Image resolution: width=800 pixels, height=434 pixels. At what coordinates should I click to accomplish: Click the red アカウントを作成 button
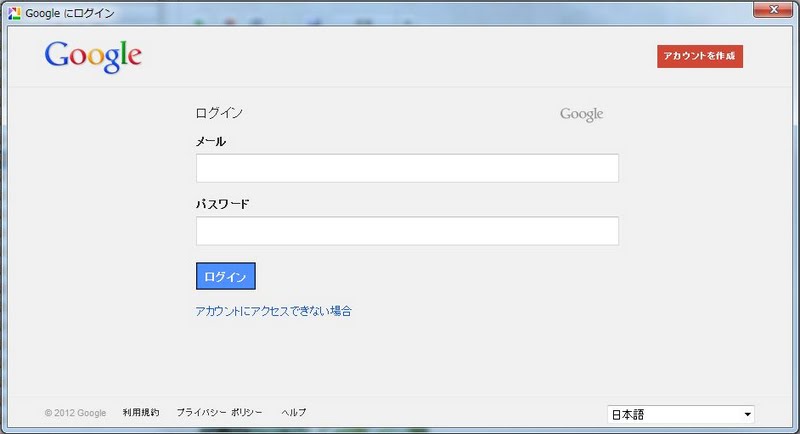pos(699,56)
